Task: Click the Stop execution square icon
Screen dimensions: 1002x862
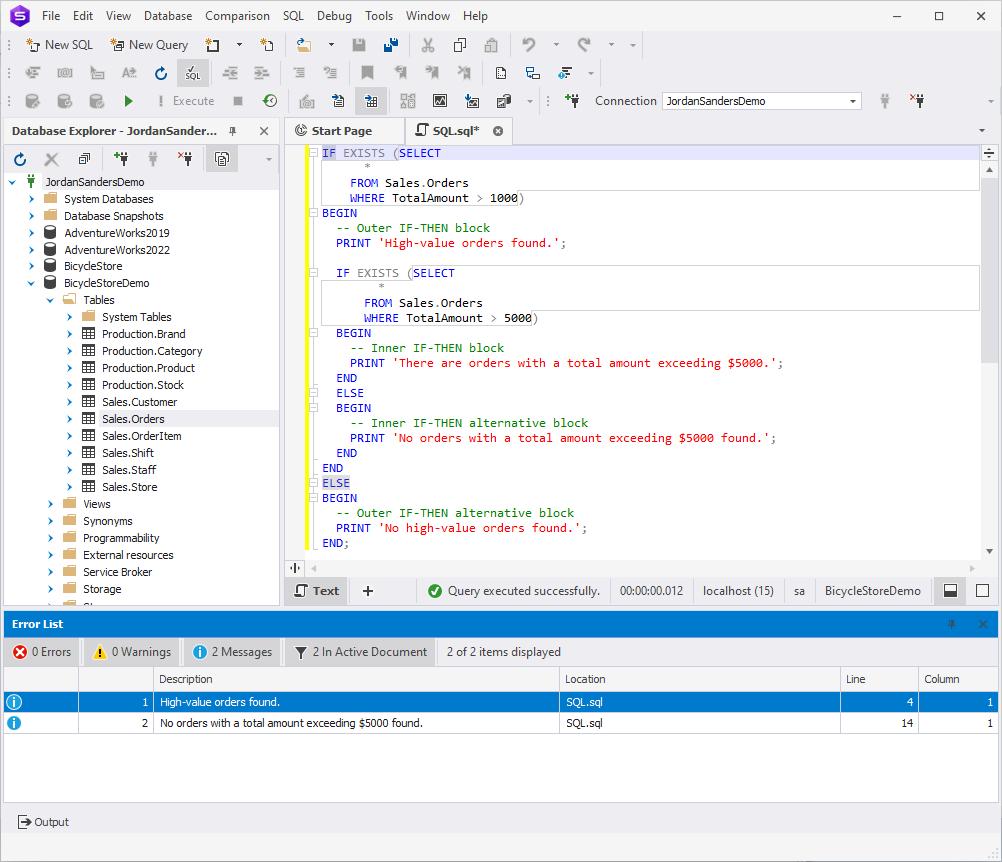Action: (238, 101)
